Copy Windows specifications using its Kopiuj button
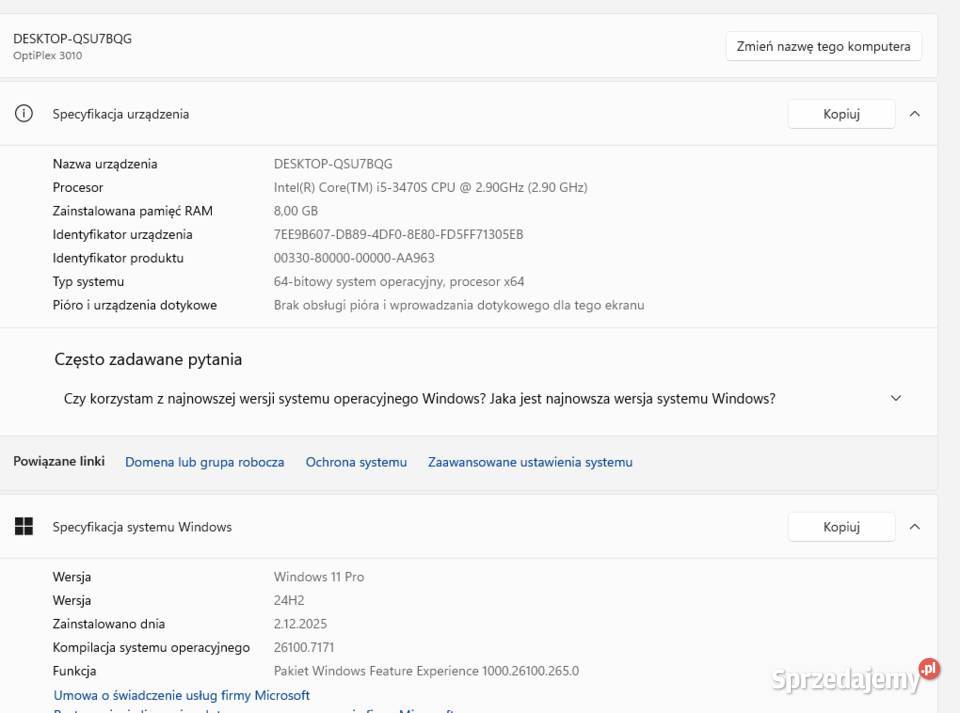 coord(841,527)
